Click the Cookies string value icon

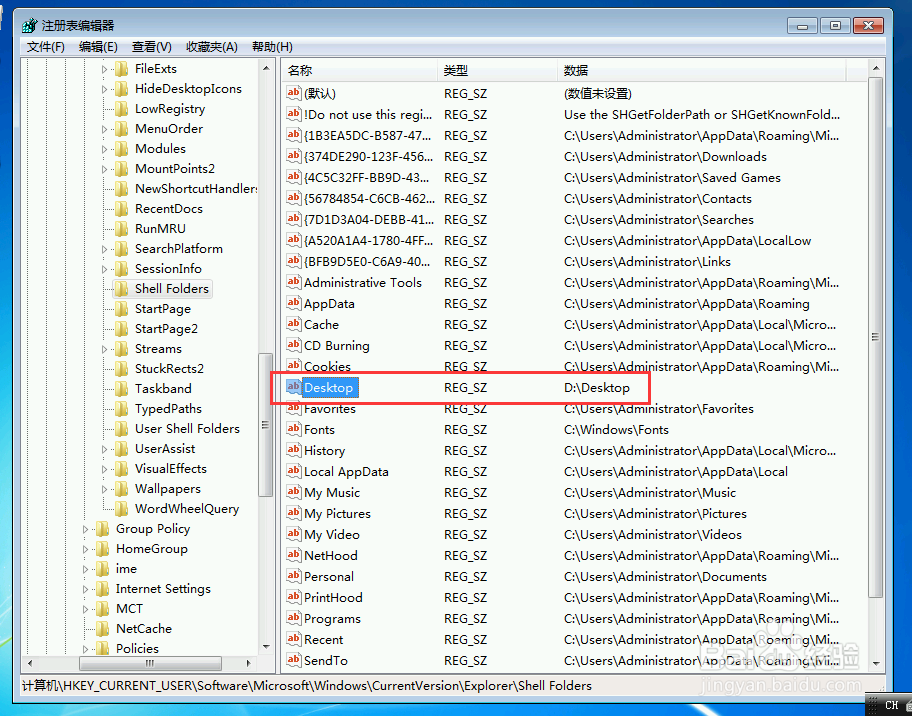[293, 366]
